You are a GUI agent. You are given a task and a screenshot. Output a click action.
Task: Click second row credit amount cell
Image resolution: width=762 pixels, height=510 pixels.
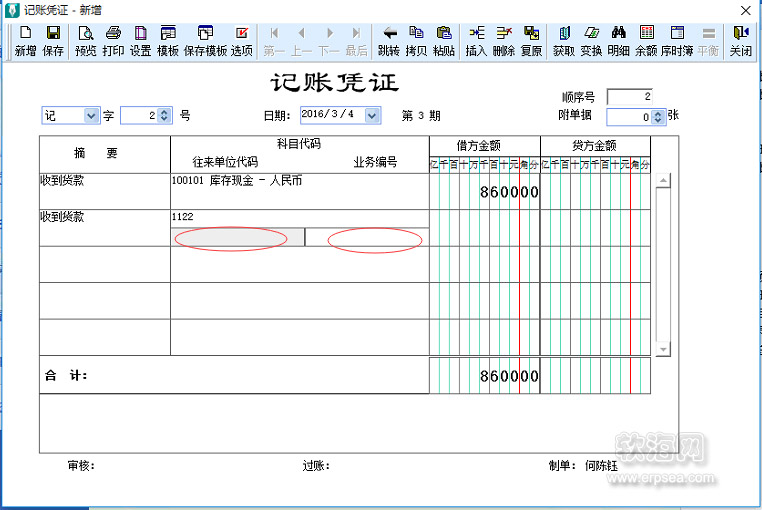[x=595, y=228]
